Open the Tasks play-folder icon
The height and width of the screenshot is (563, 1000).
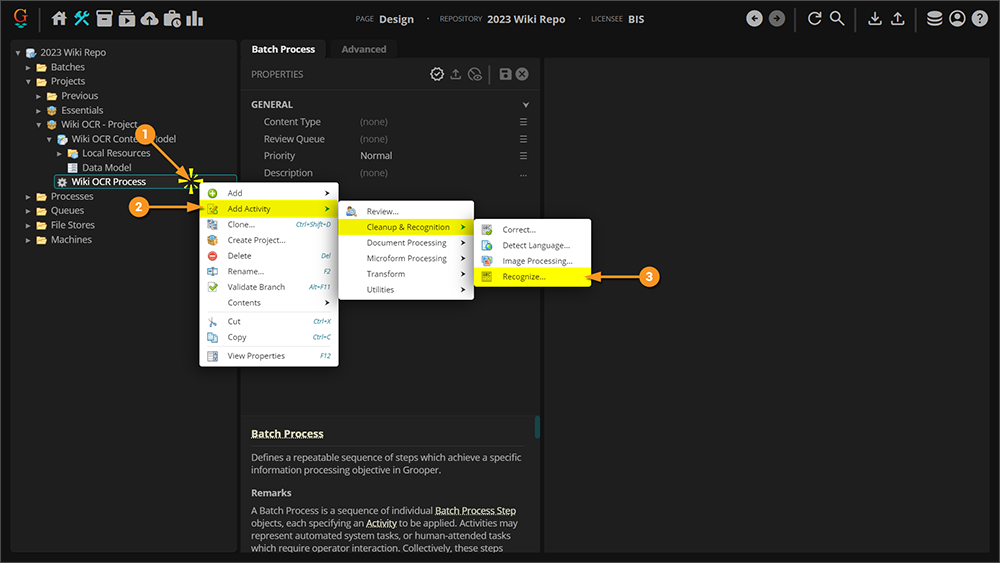127,18
